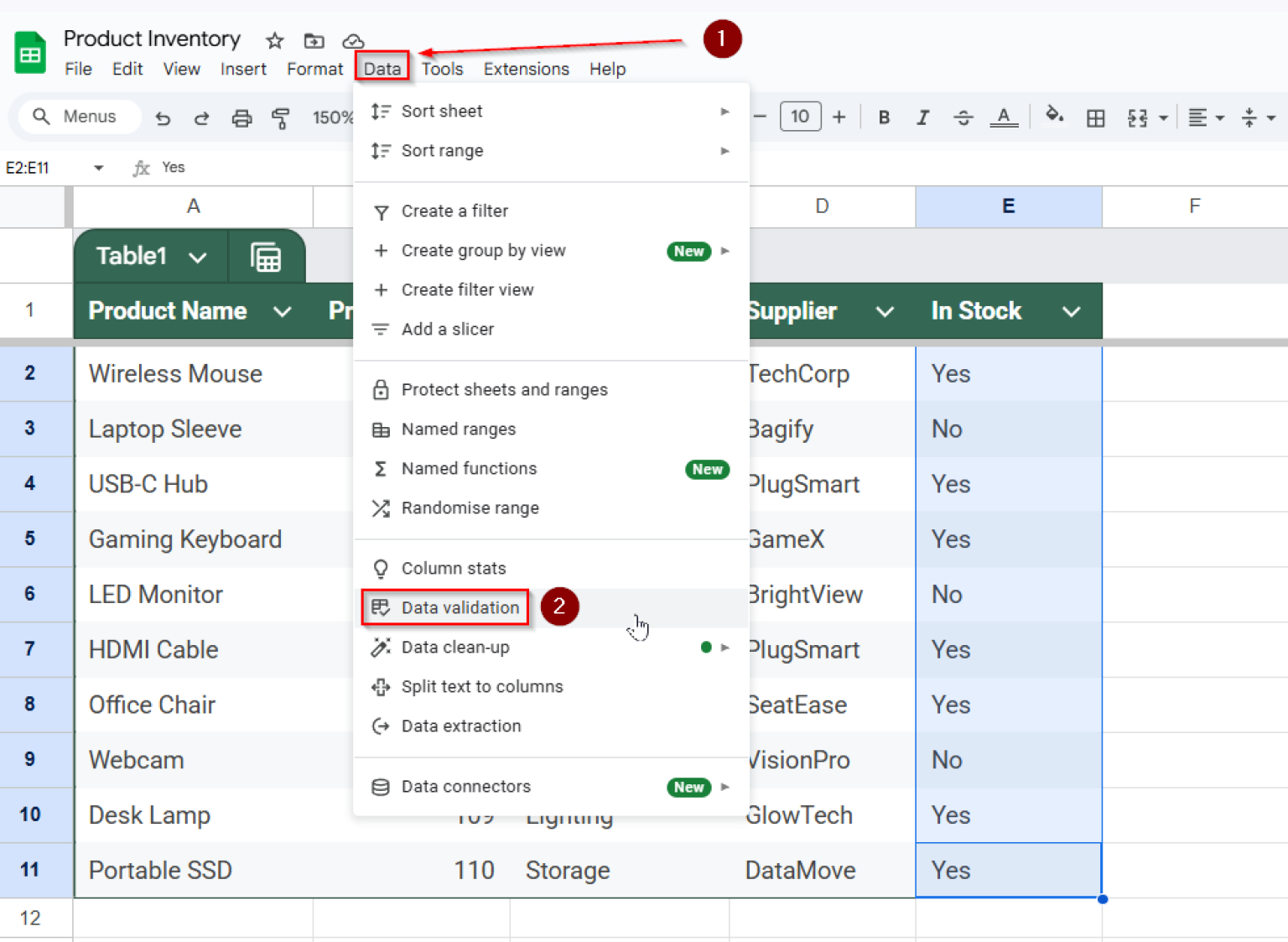Open the text color picker

click(1004, 117)
